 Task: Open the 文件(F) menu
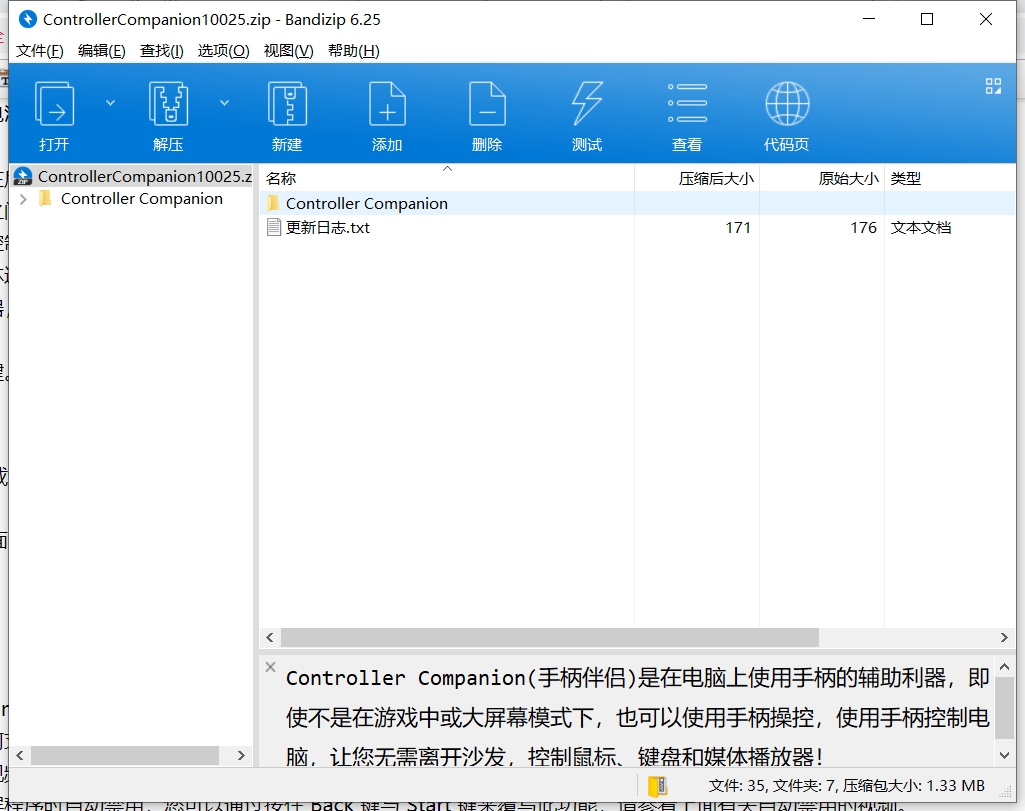[39, 51]
